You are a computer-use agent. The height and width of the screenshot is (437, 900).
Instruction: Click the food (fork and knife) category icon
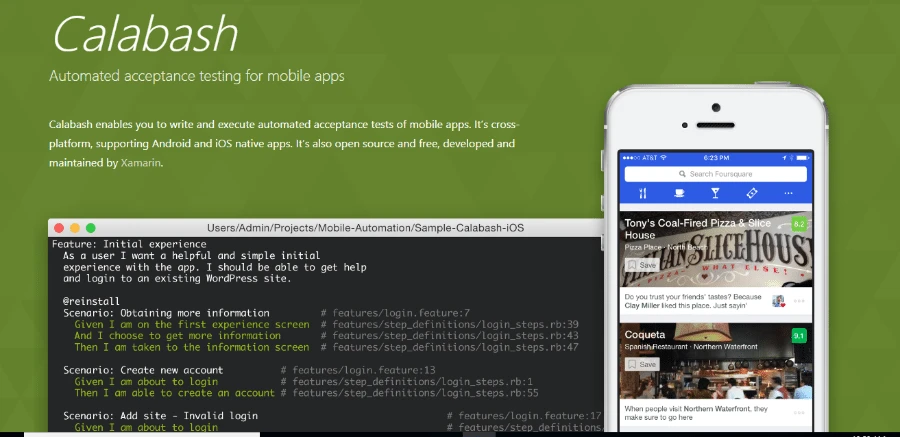644,193
